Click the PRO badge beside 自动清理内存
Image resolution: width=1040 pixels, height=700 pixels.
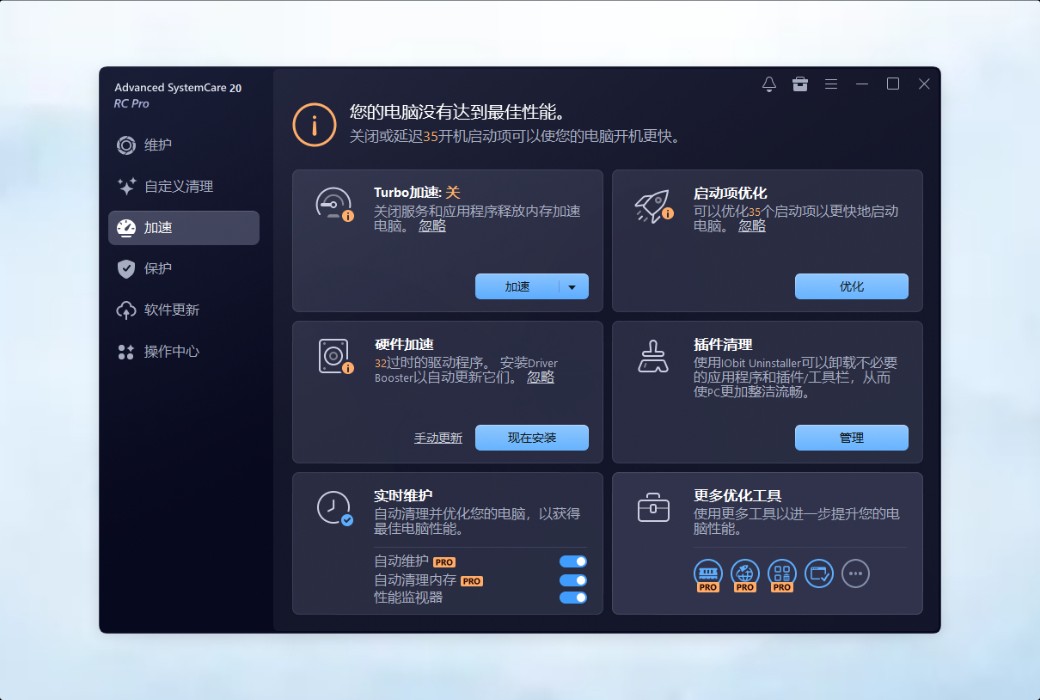[472, 581]
